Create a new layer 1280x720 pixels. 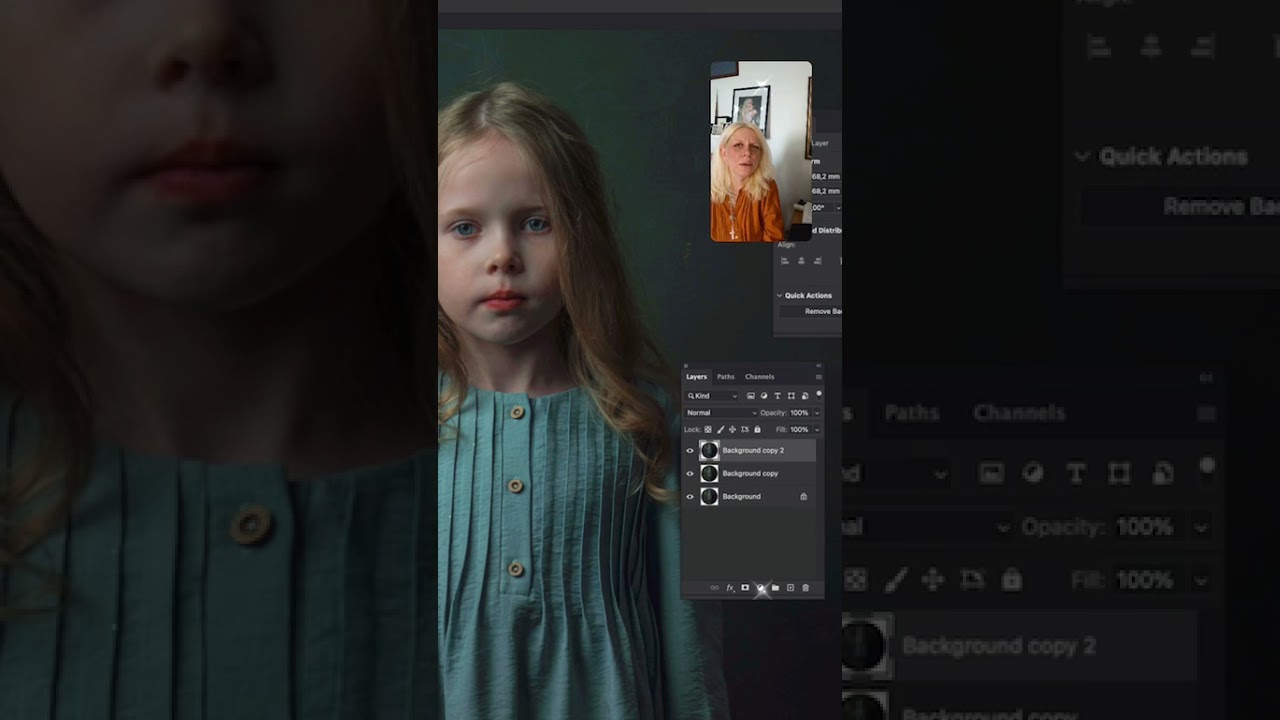coord(790,588)
